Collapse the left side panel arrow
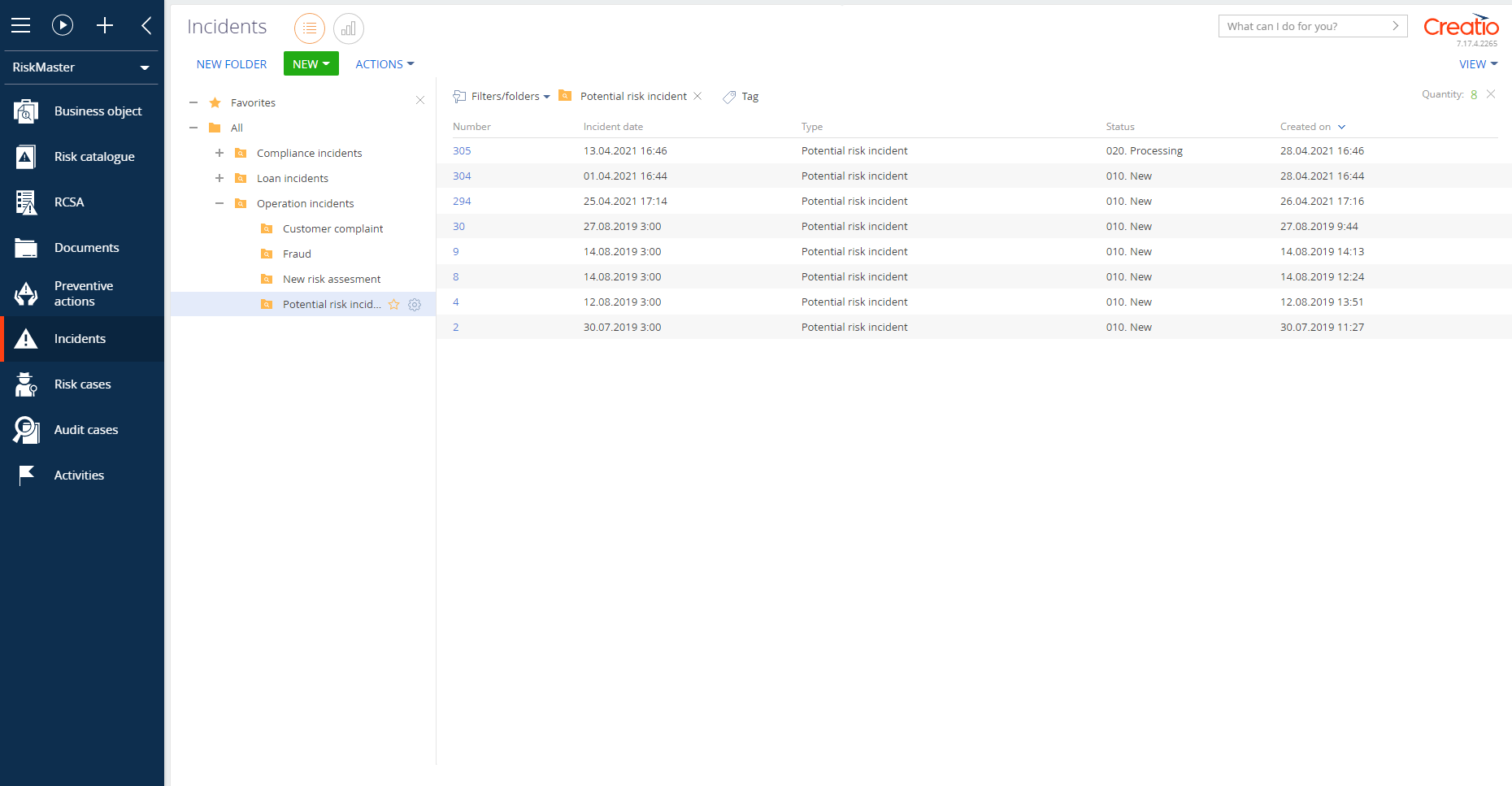The height and width of the screenshot is (786, 1512). (x=146, y=25)
